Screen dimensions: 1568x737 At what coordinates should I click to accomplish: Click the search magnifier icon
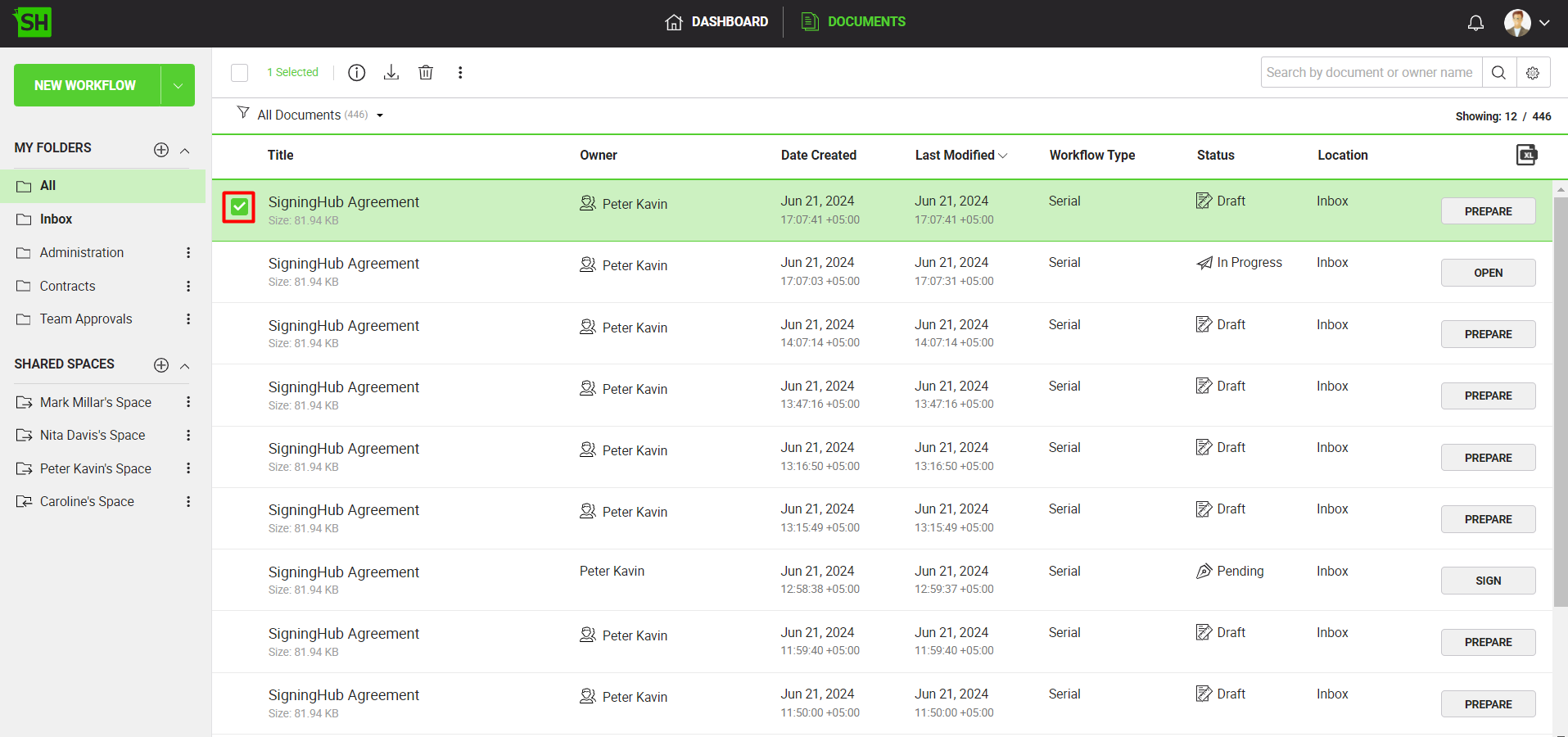(1498, 73)
